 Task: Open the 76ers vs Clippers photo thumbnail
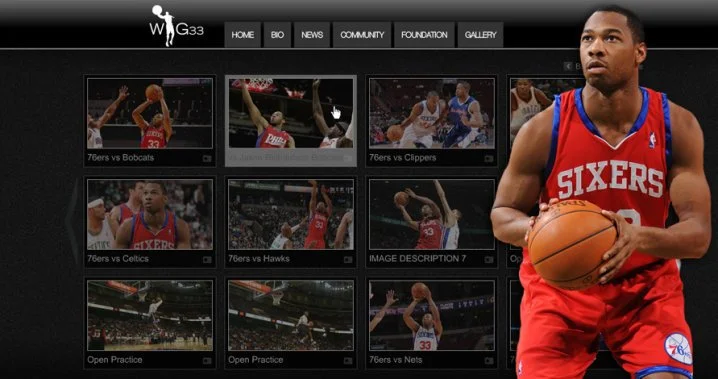[x=432, y=113]
